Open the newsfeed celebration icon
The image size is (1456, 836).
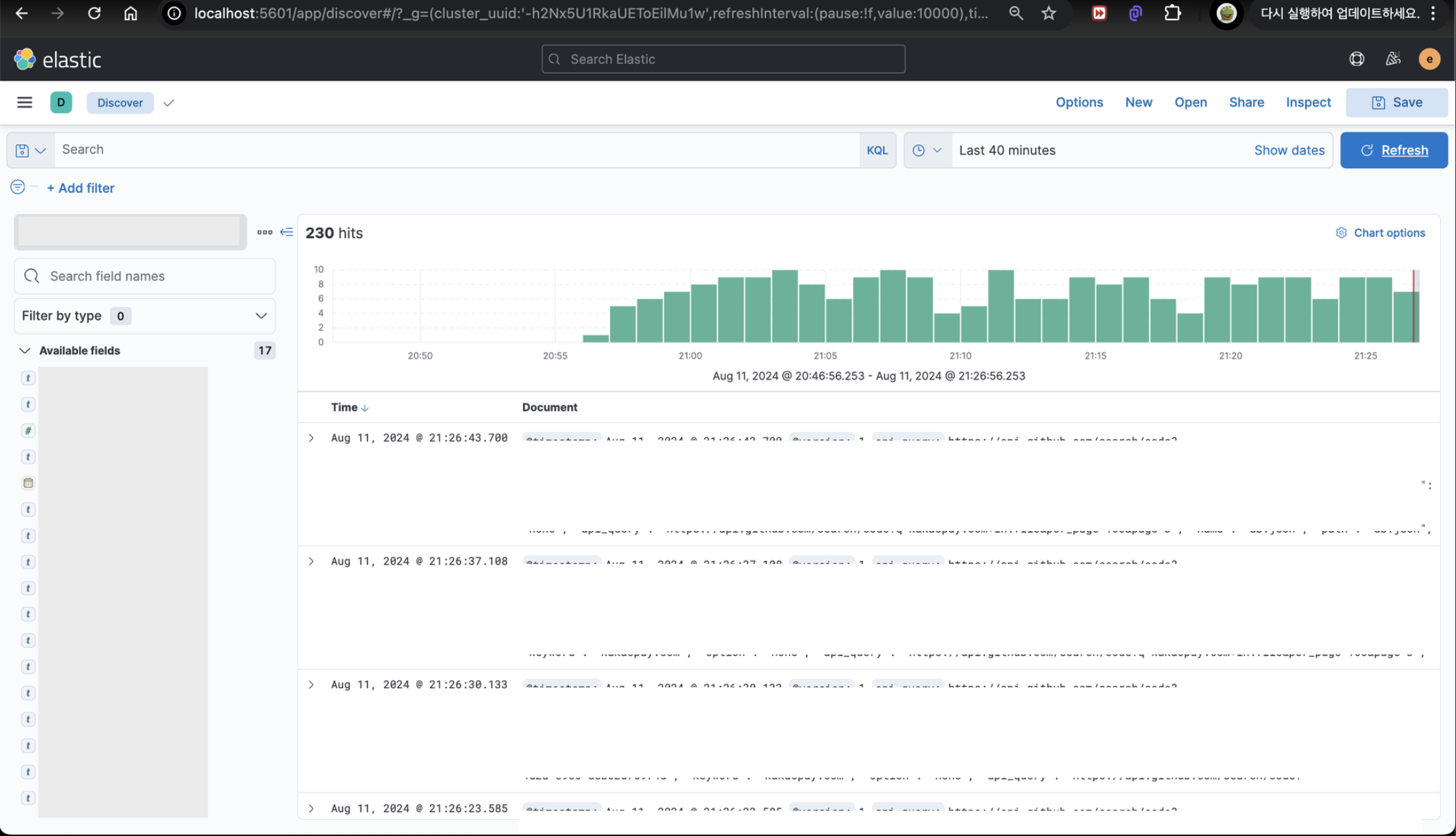click(x=1393, y=59)
